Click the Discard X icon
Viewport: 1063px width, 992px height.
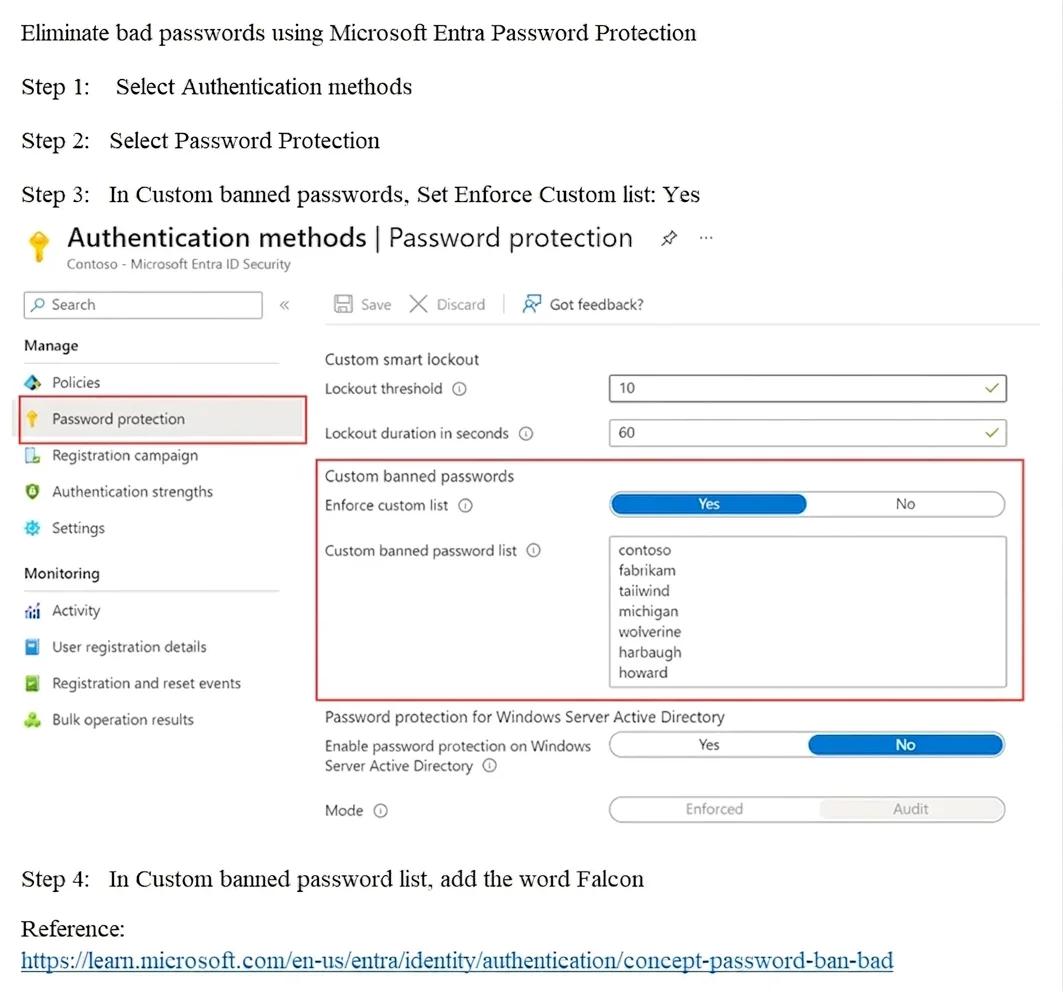point(418,304)
